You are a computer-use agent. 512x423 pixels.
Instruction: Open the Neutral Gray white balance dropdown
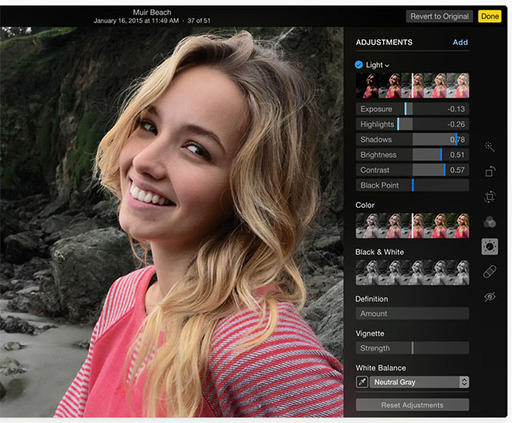click(x=419, y=382)
